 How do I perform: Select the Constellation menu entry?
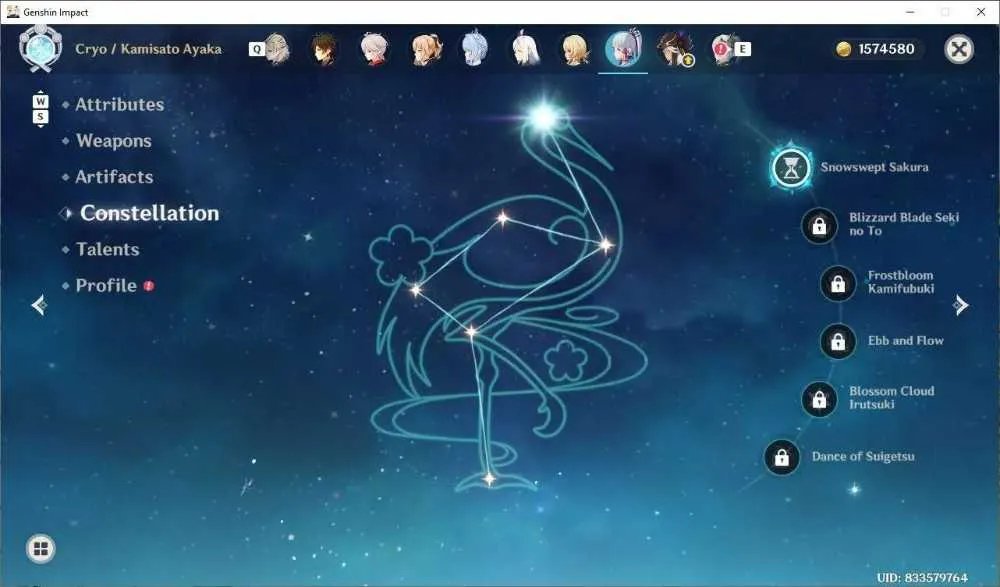[149, 213]
